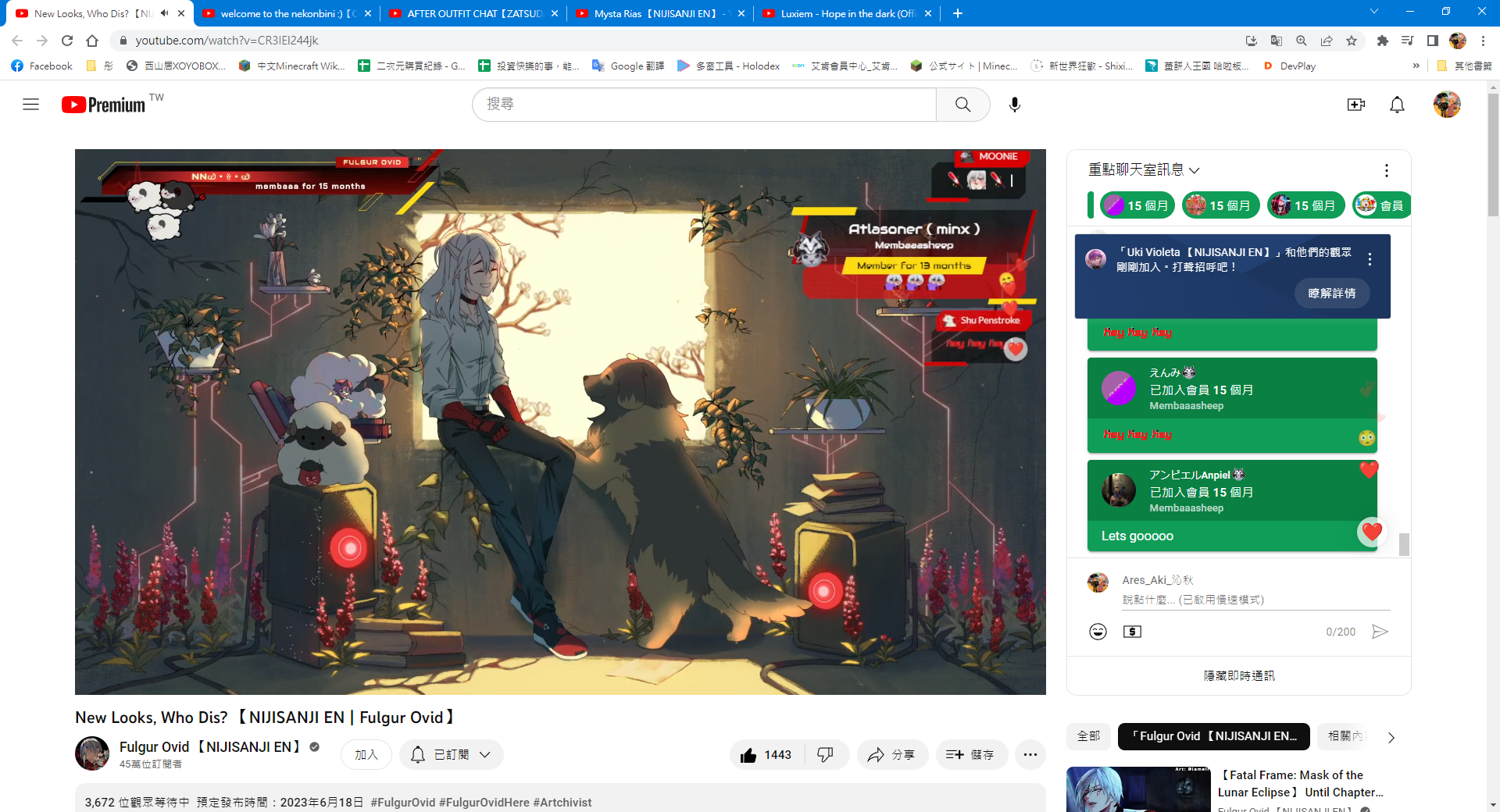
Task: Open a new browser tab
Action: (x=958, y=13)
